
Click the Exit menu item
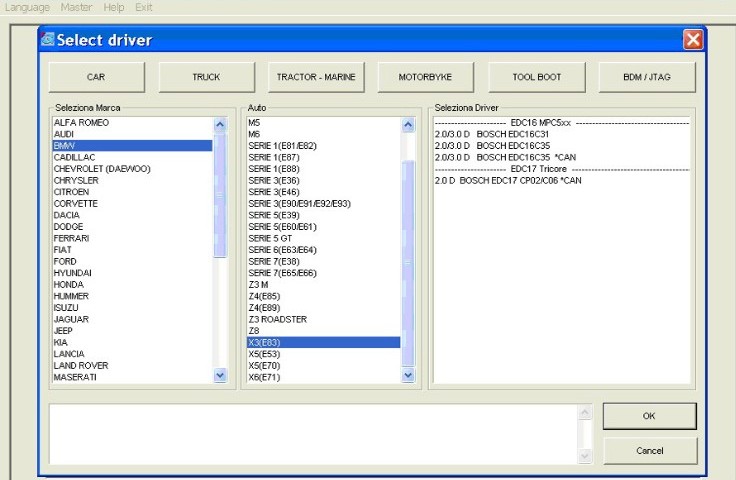click(x=144, y=8)
